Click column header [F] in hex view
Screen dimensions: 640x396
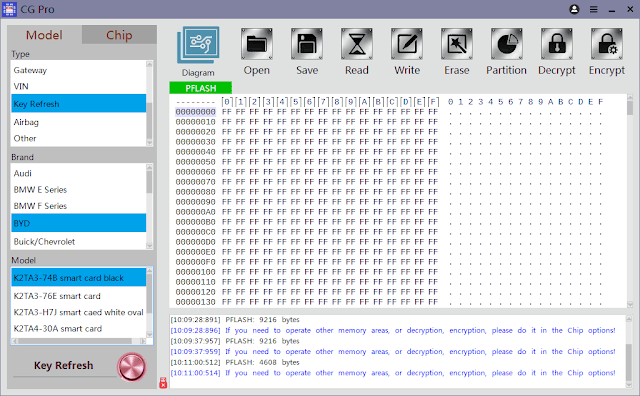click(x=433, y=102)
